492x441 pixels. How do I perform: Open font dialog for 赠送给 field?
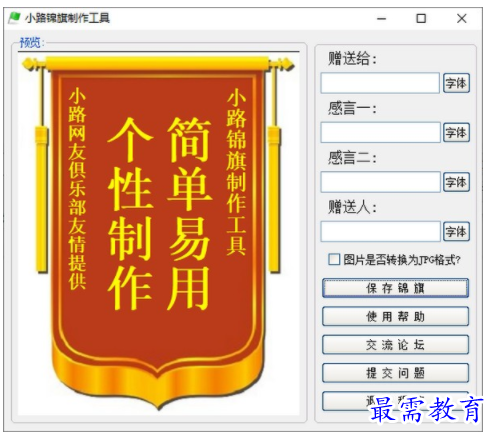click(x=456, y=83)
